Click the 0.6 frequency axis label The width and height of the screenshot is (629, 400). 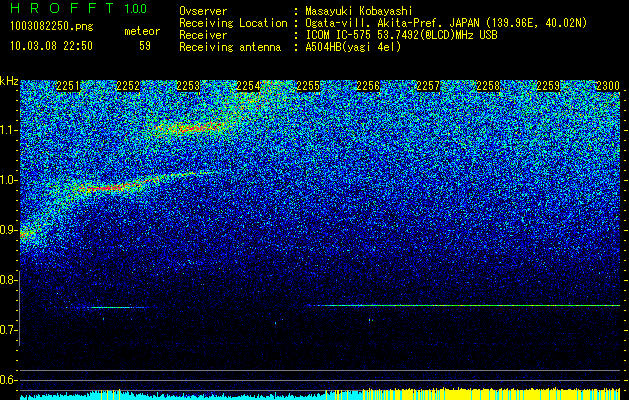point(8,380)
